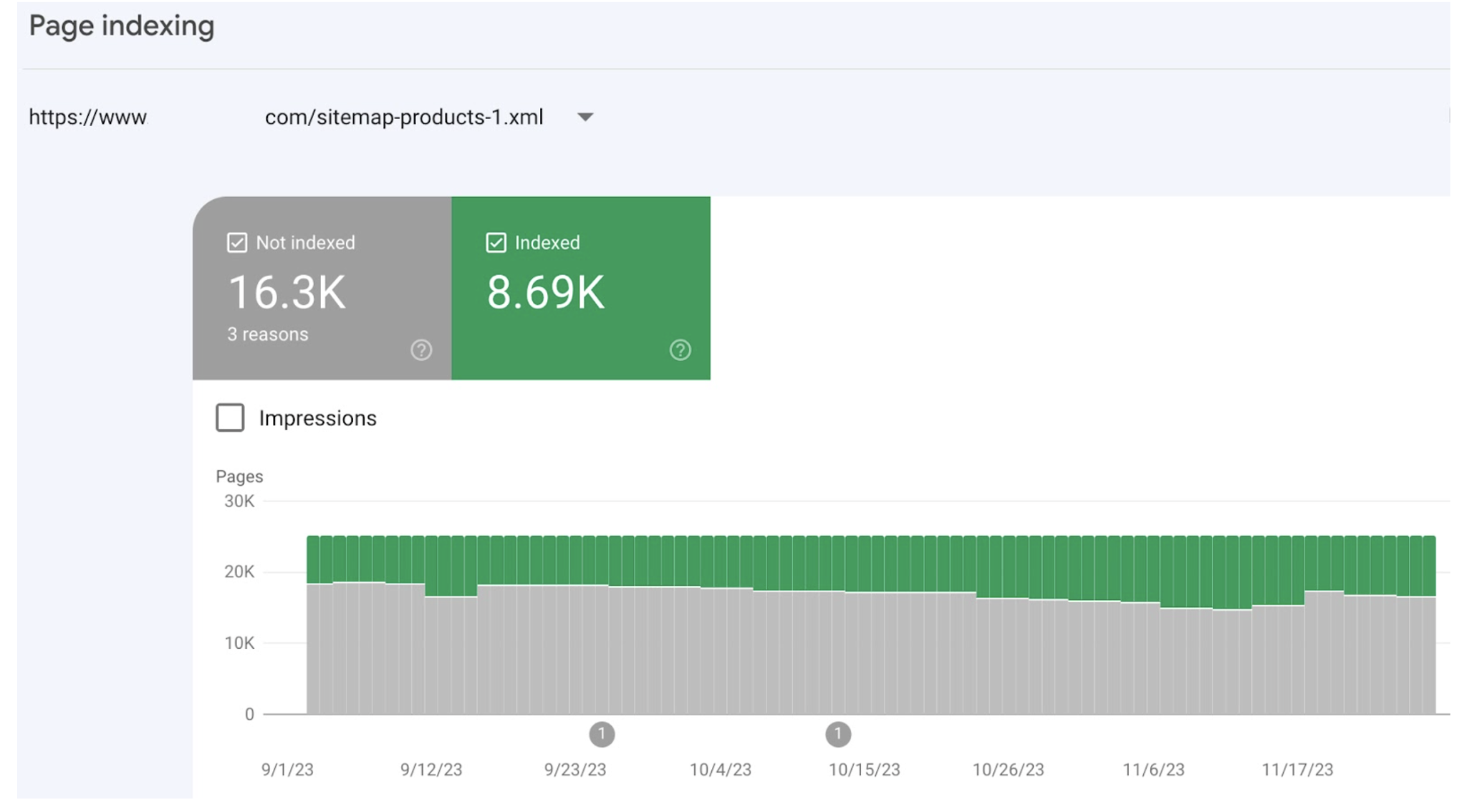Viewport: 1467px width, 812px height.
Task: Click the Indexed card help question icon
Action: (680, 350)
